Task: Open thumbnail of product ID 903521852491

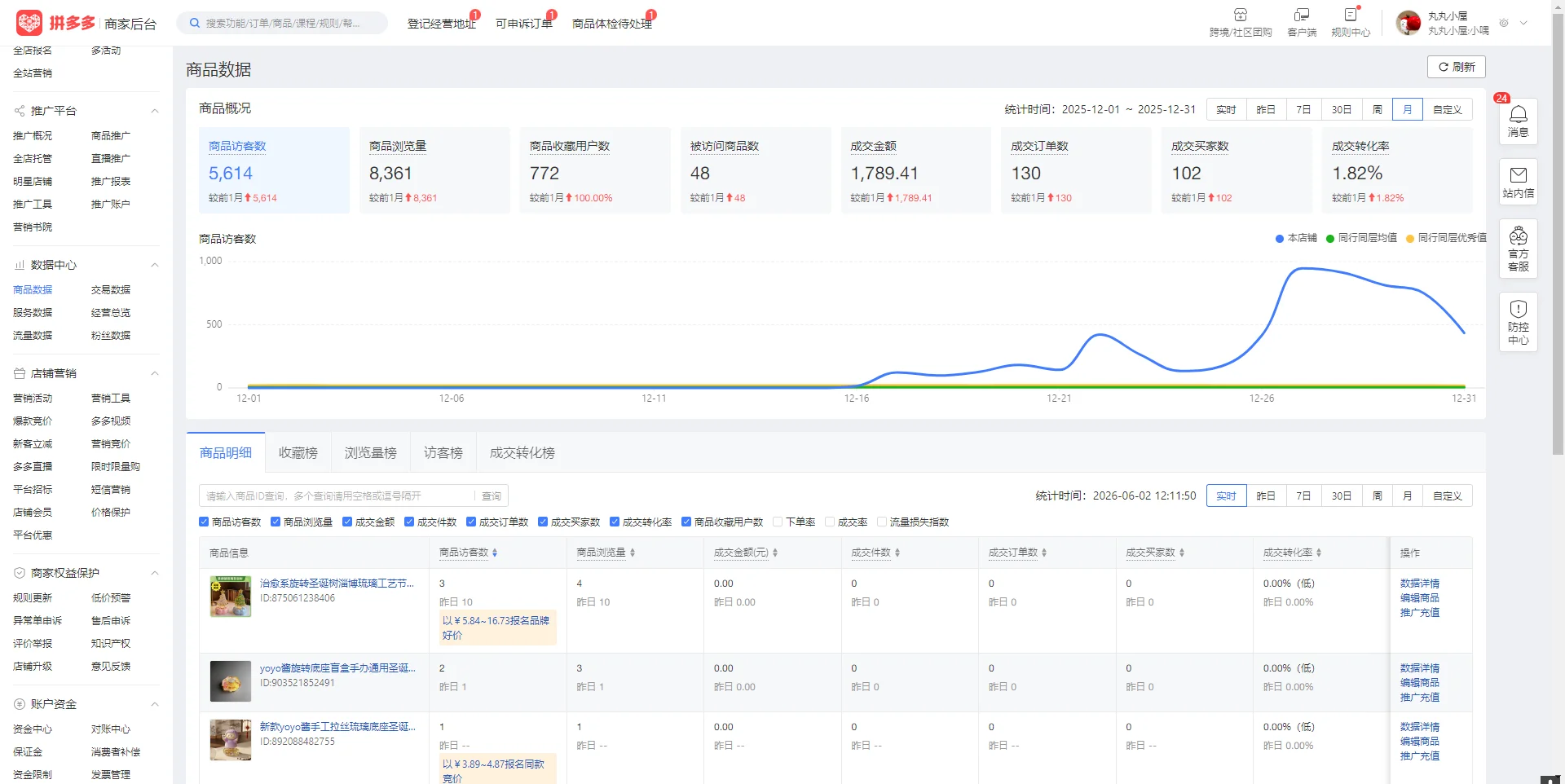Action: pyautogui.click(x=231, y=681)
